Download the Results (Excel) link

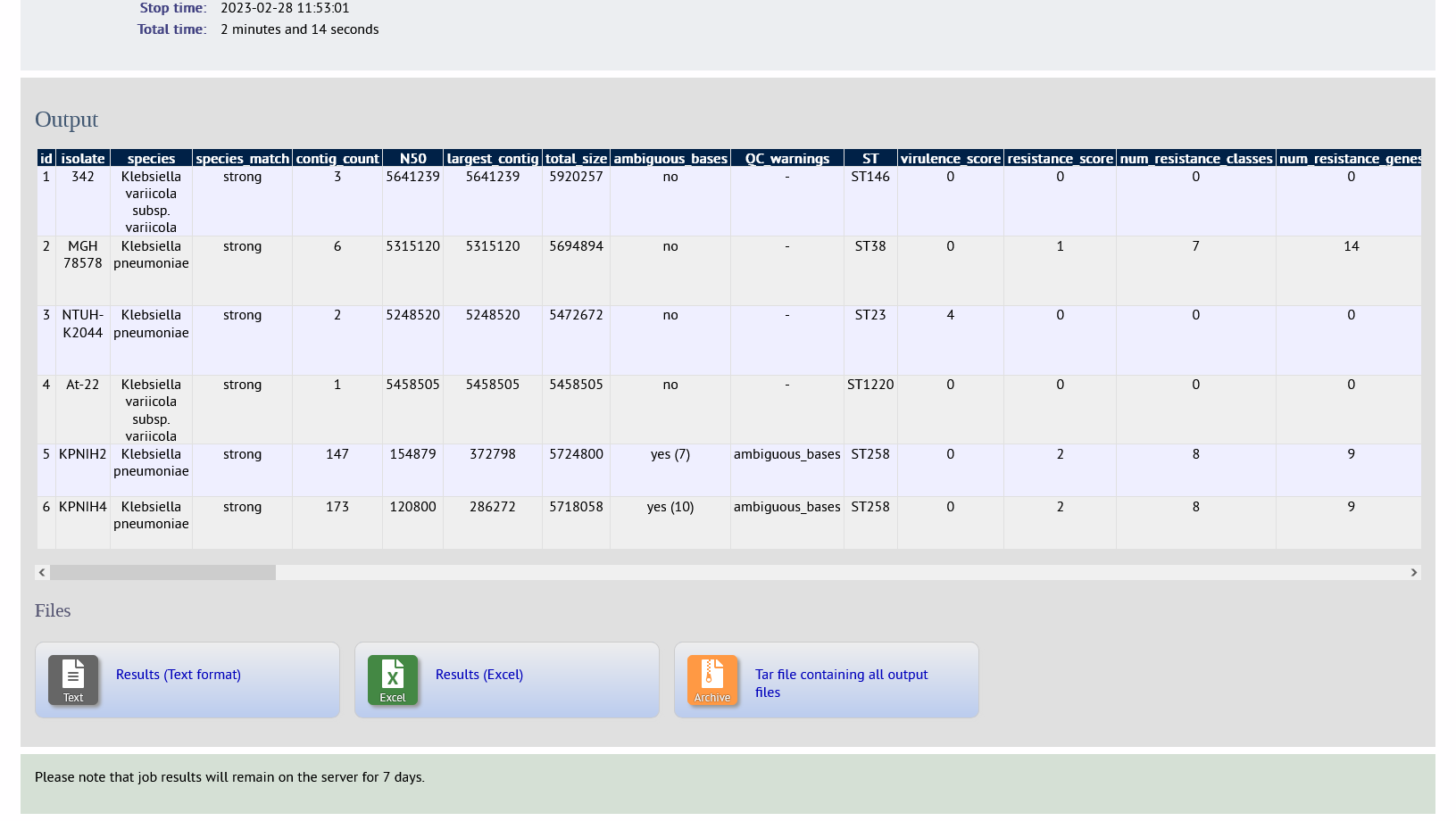point(479,675)
